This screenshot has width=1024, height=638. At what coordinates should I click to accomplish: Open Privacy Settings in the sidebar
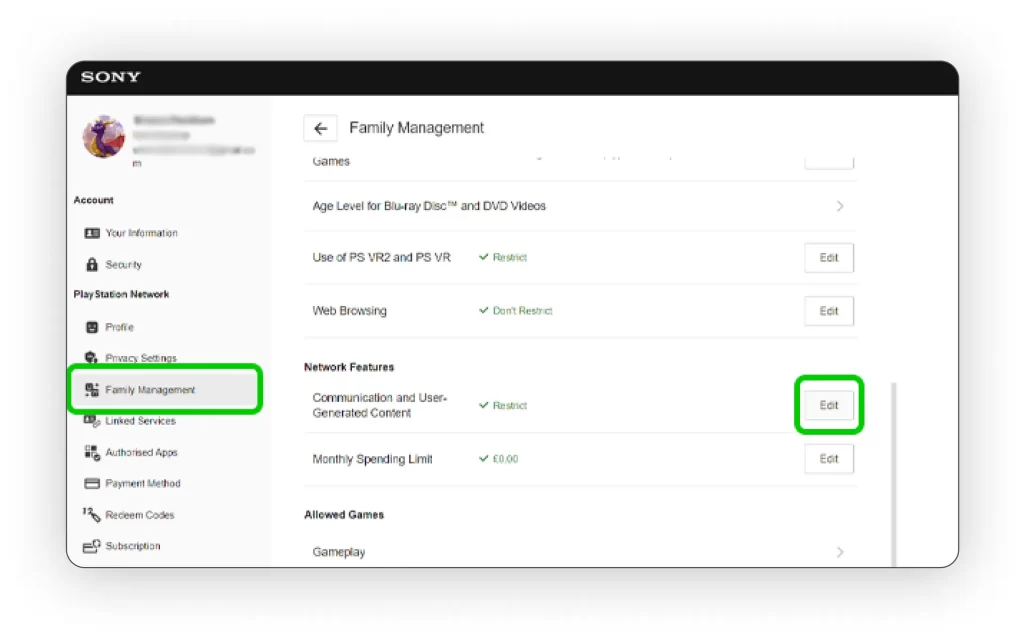click(141, 358)
